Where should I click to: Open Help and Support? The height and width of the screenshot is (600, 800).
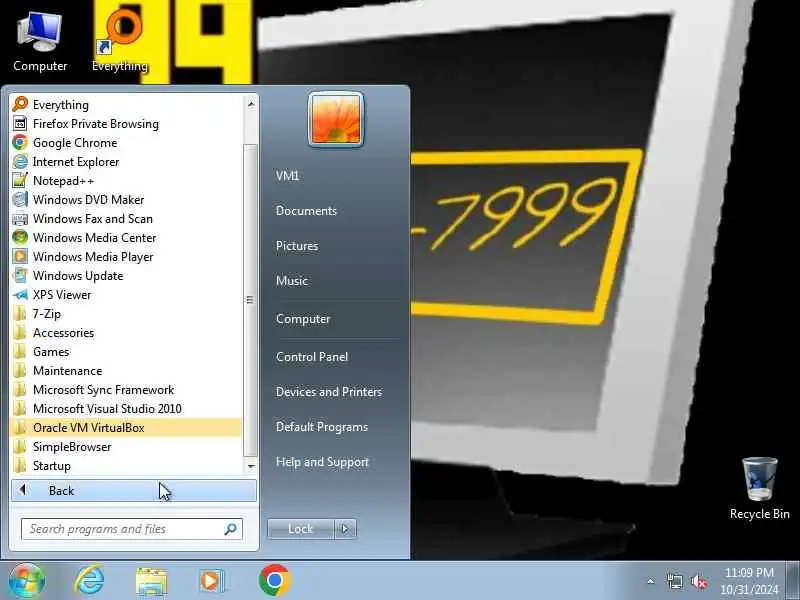point(322,462)
